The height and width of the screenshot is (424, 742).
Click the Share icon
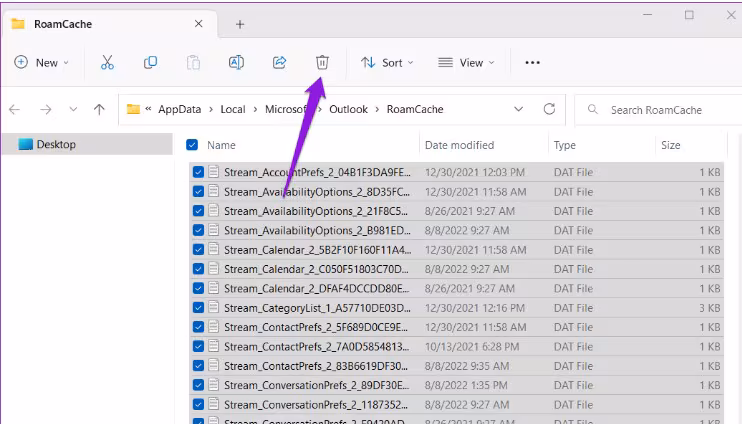point(279,62)
